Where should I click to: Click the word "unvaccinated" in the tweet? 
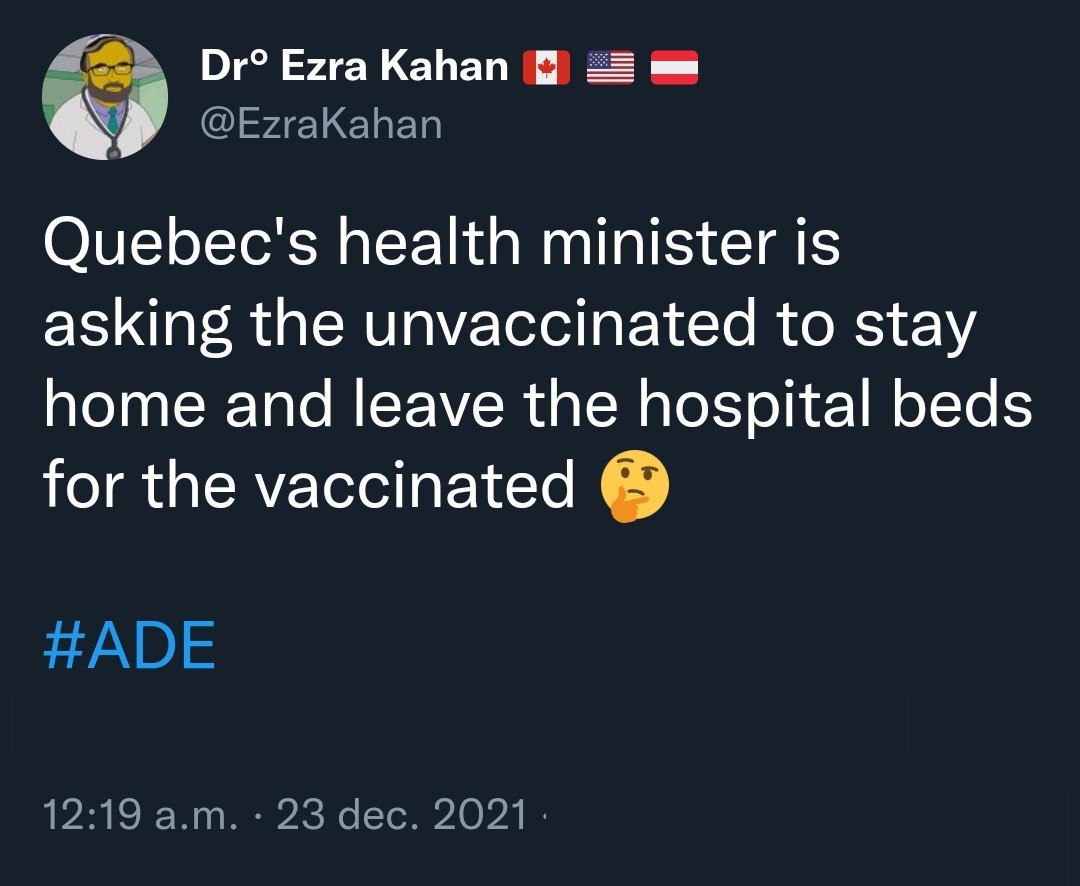tap(558, 326)
